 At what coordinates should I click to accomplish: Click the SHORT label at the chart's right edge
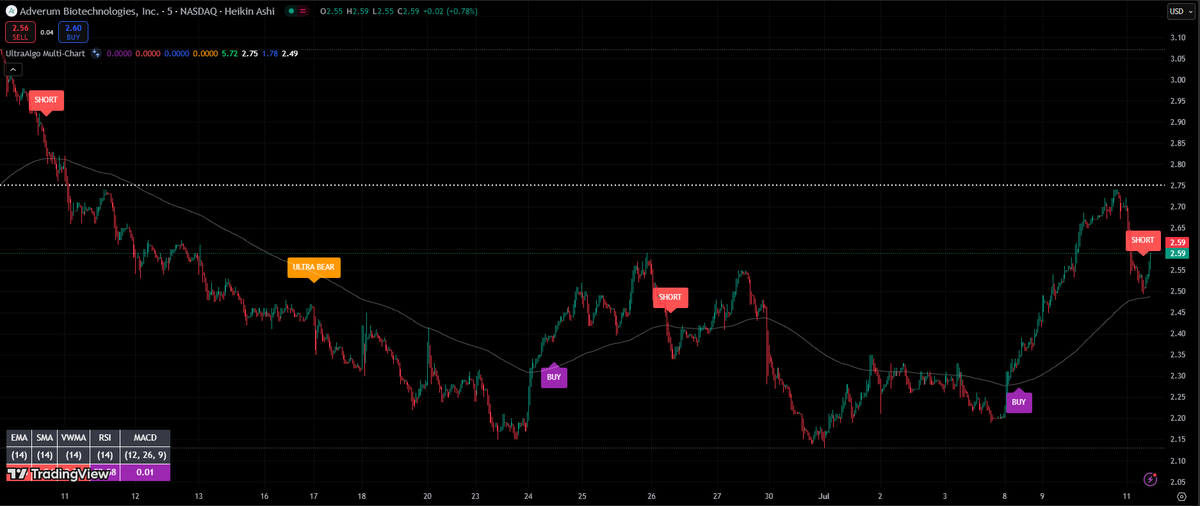click(1143, 241)
